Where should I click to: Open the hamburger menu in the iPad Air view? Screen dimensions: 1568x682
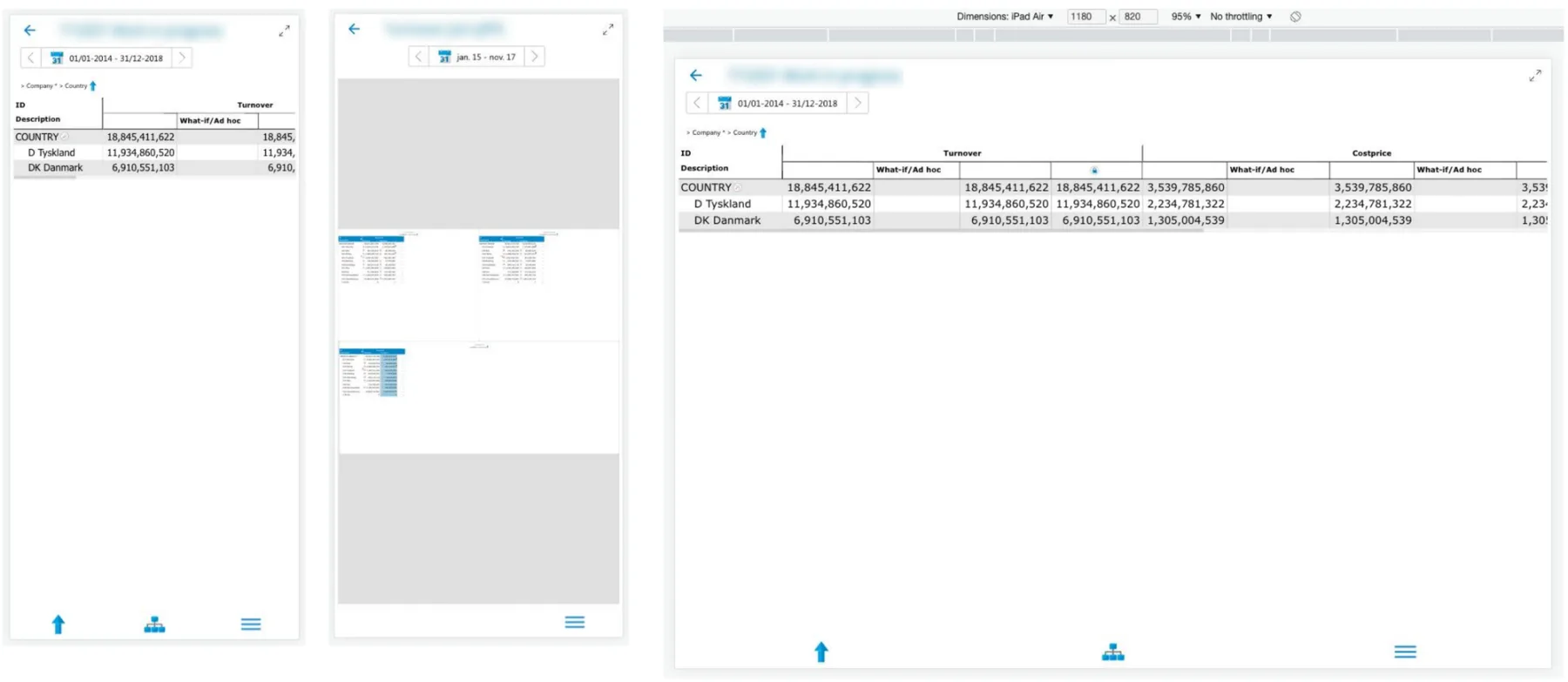pos(1405,652)
